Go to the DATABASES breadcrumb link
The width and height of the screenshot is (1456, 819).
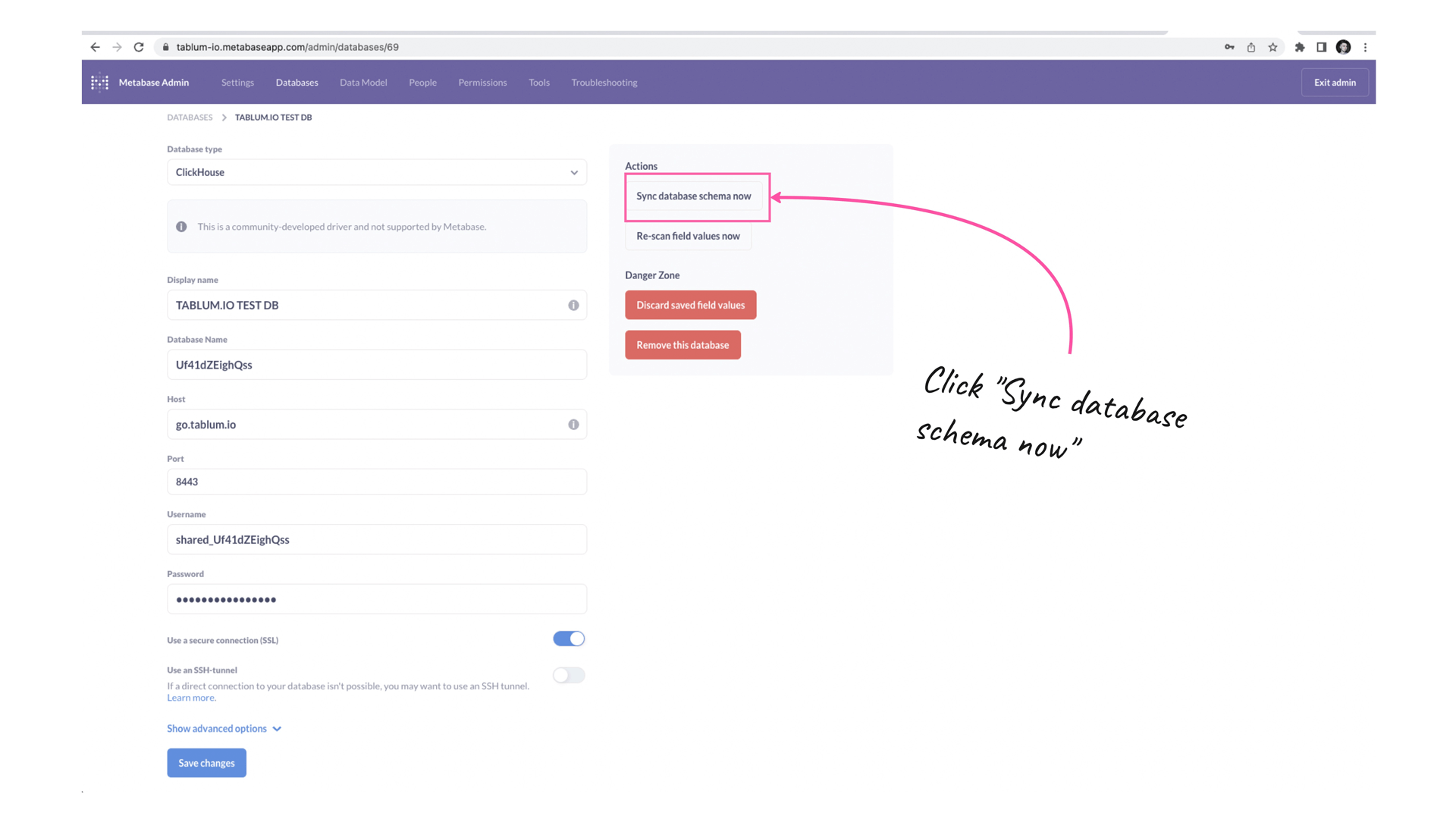point(190,118)
